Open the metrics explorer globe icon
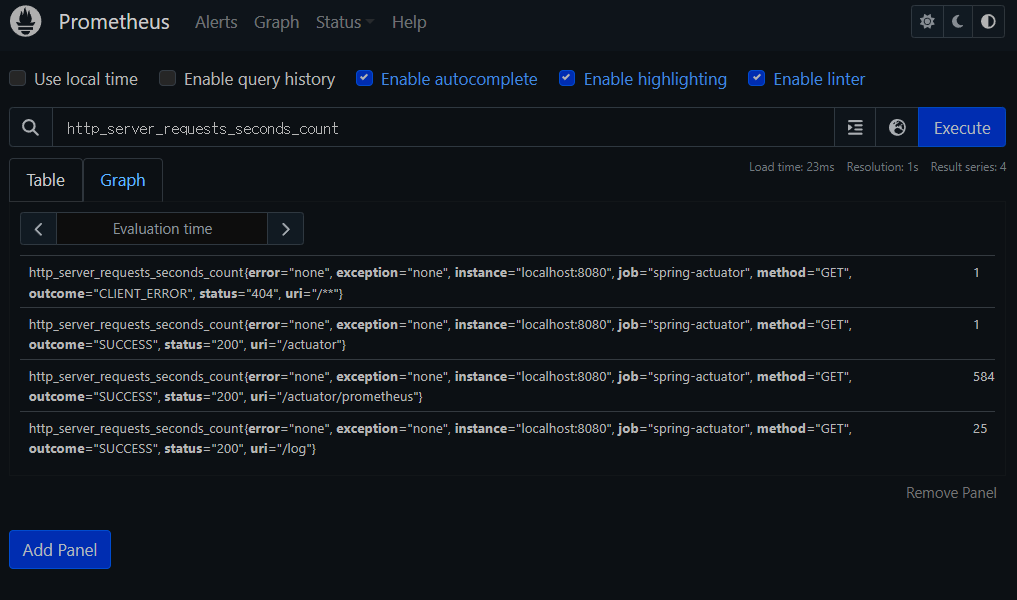Viewport: 1017px width, 600px height. coord(897,128)
